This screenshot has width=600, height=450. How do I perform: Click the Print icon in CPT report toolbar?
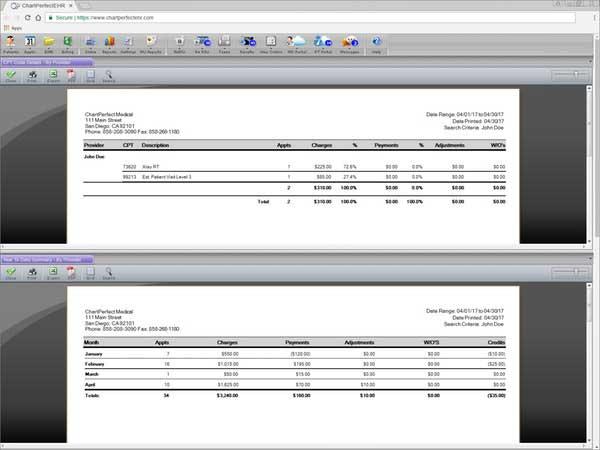[32, 77]
